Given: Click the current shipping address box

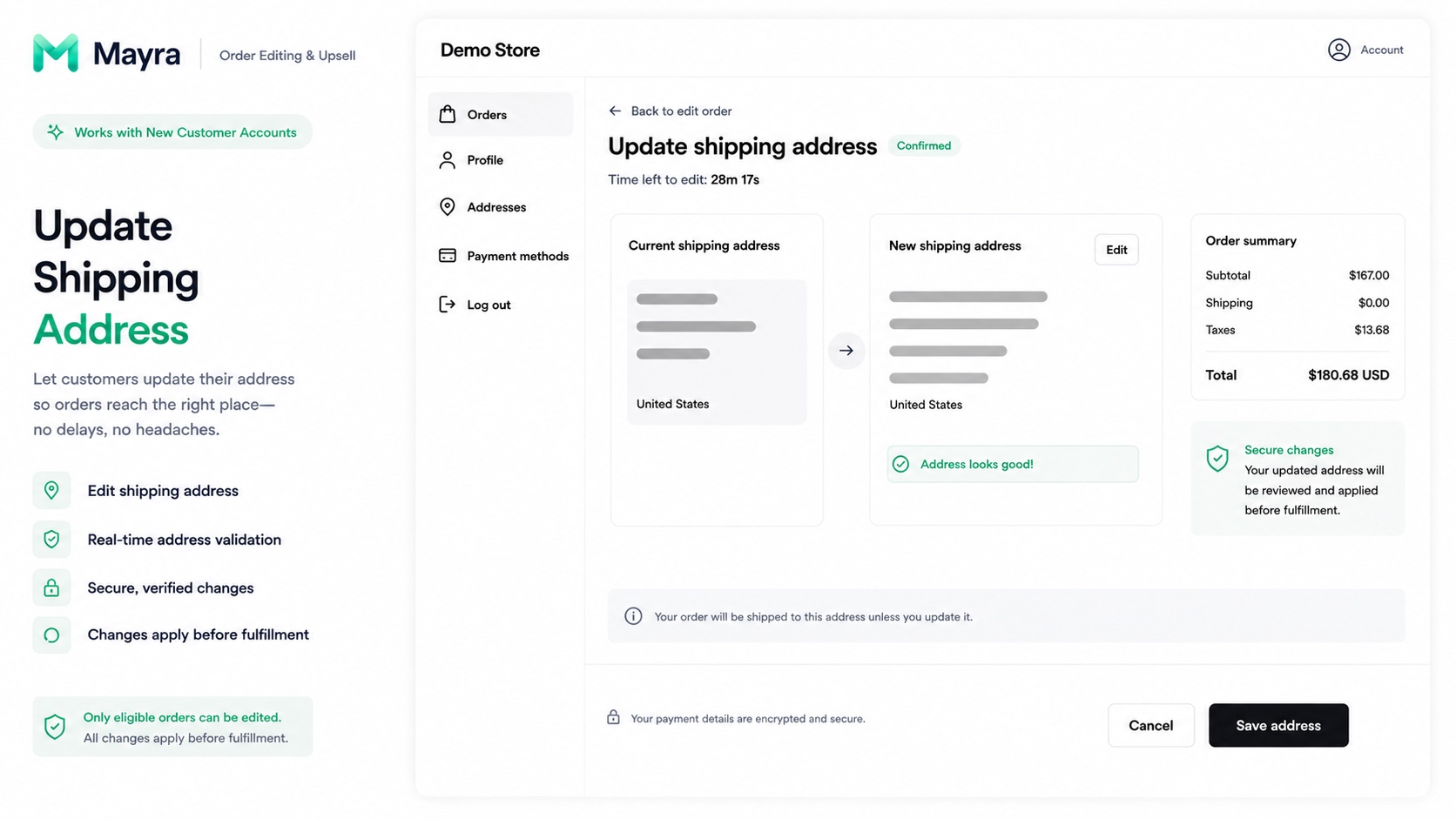Looking at the screenshot, I should tap(717, 352).
